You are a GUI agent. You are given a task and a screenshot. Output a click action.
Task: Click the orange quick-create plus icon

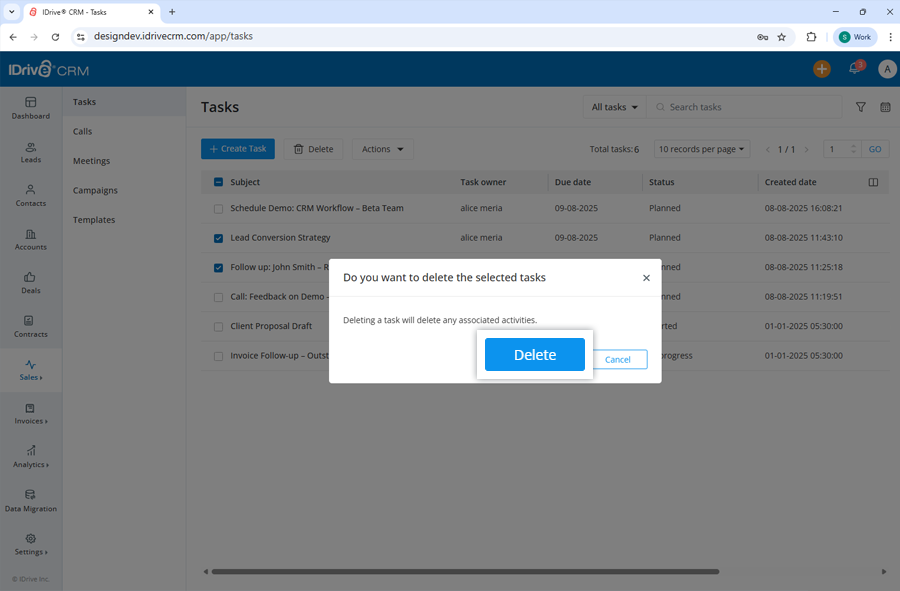[x=821, y=69]
